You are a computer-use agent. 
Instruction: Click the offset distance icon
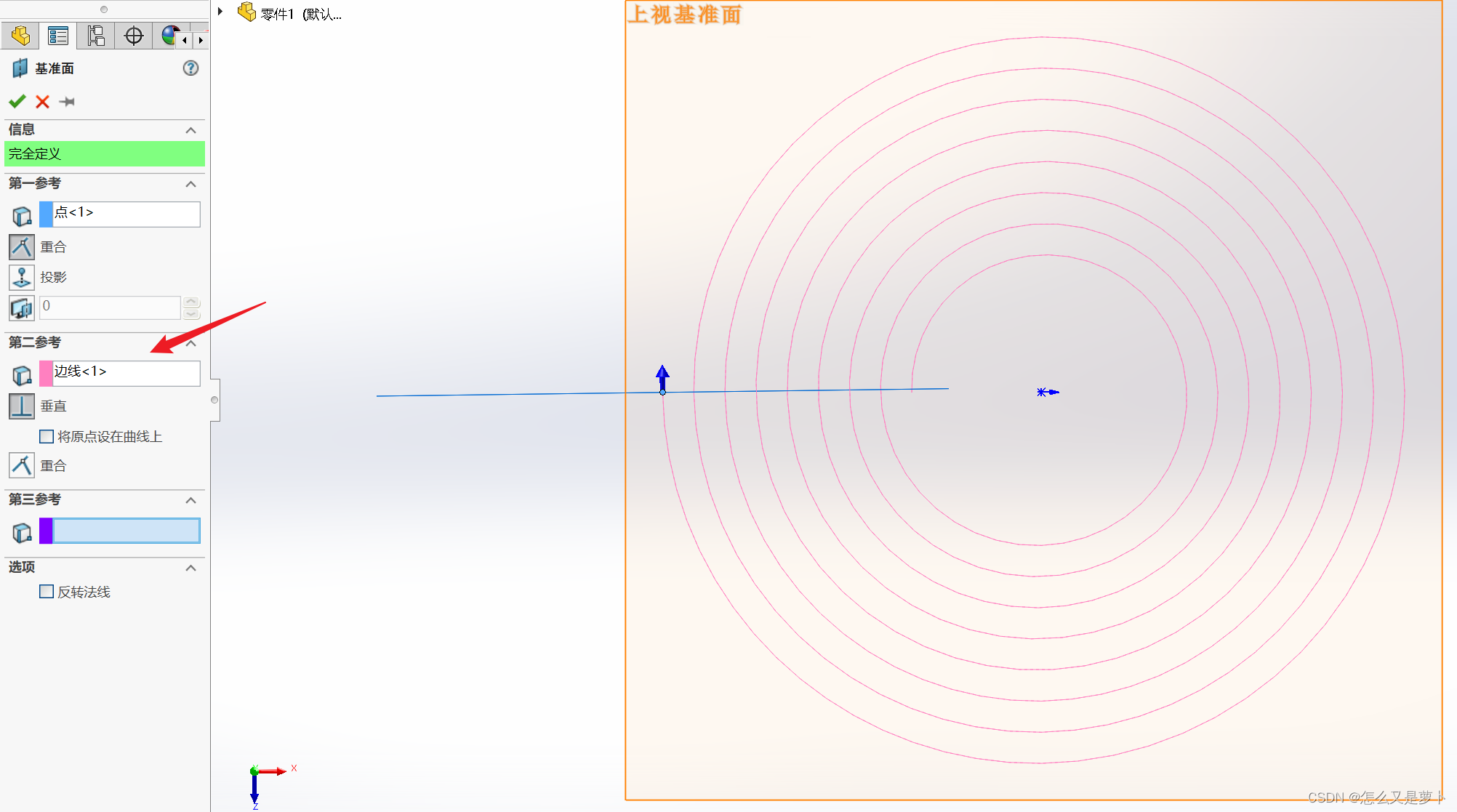click(x=22, y=307)
